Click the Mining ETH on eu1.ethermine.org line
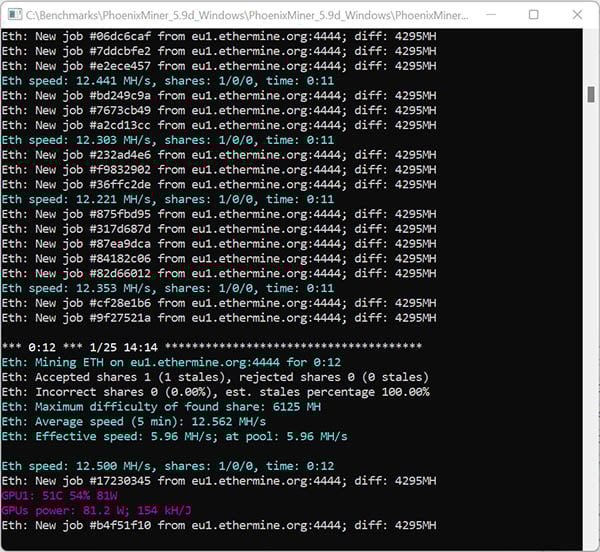 click(x=171, y=363)
